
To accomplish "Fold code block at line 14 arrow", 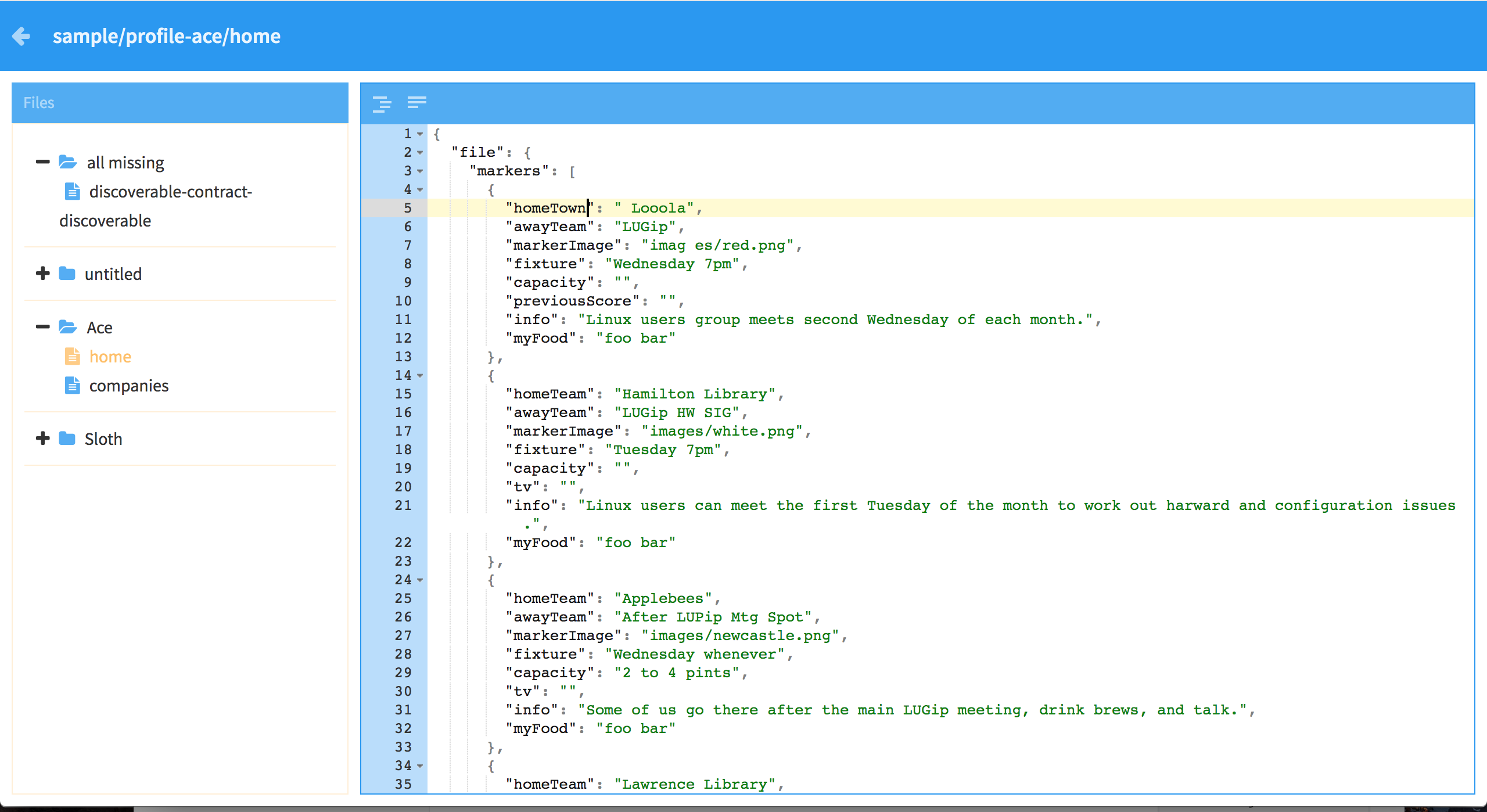I will [x=420, y=376].
